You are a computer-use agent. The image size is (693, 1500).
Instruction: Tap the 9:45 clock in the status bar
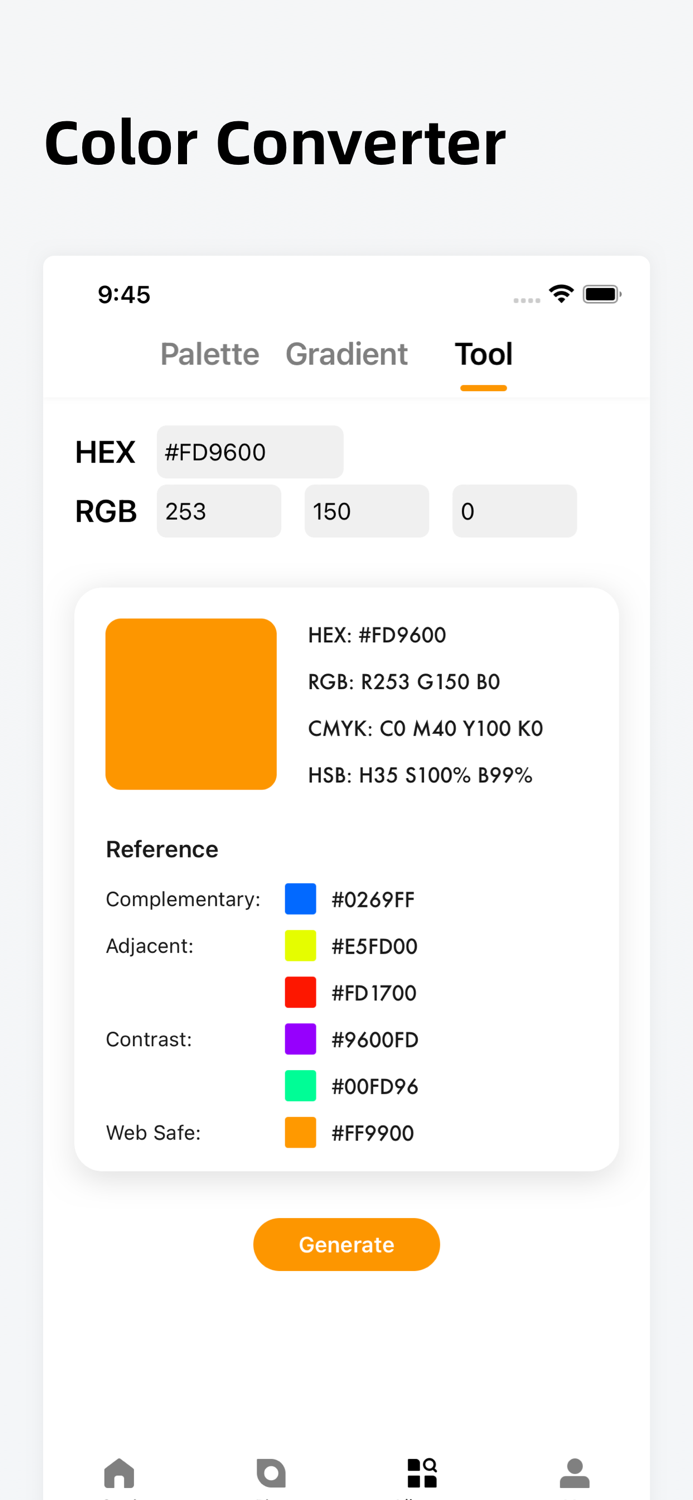[x=124, y=294]
